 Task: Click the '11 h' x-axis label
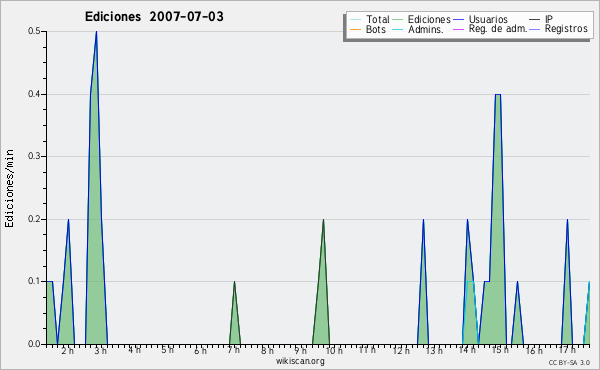pyautogui.click(x=367, y=350)
